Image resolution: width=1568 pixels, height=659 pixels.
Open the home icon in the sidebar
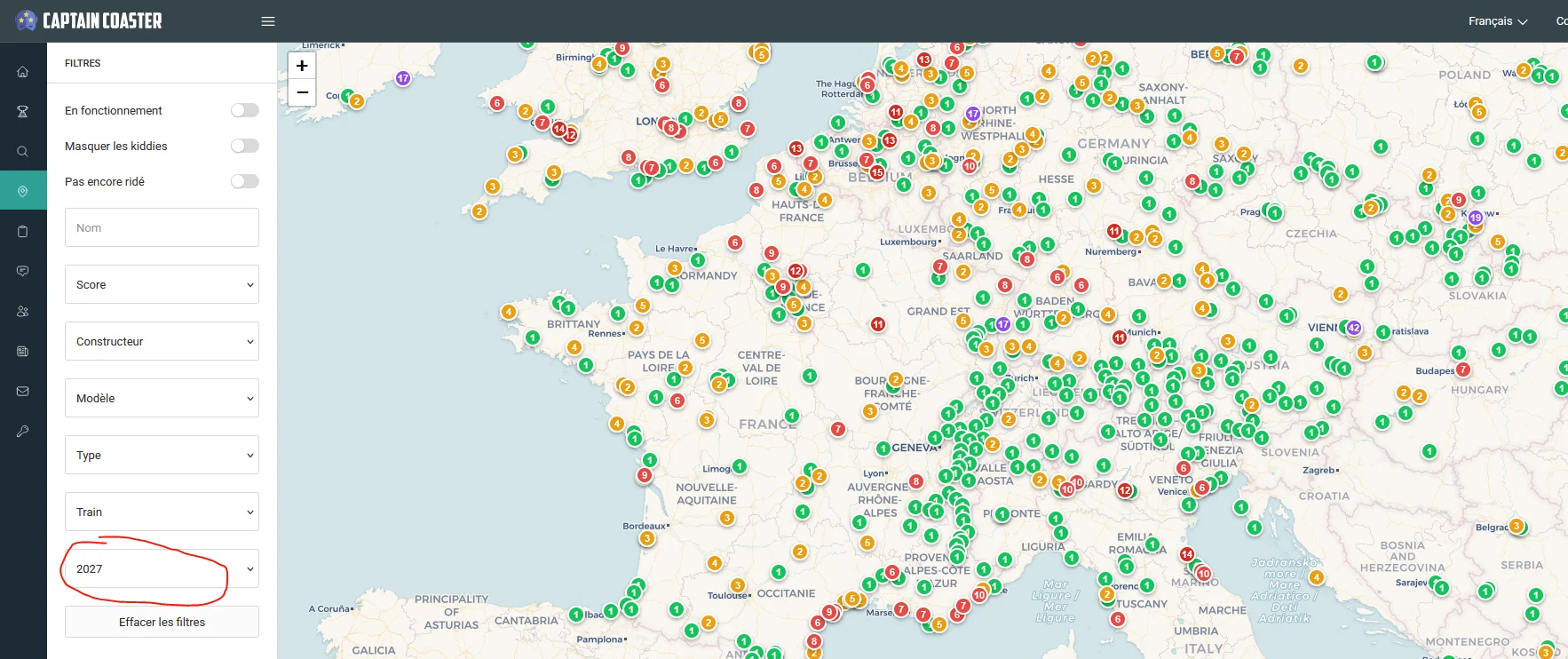pos(23,72)
